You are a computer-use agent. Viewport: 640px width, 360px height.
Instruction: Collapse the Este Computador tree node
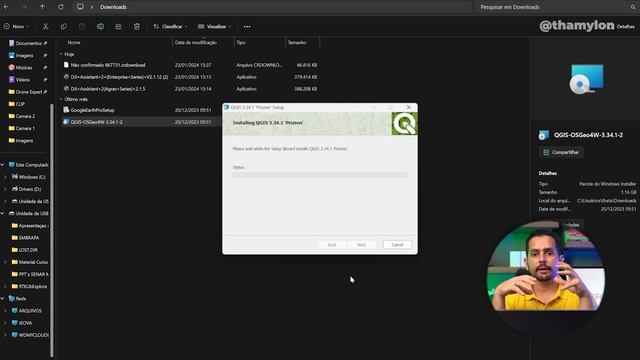[2, 165]
